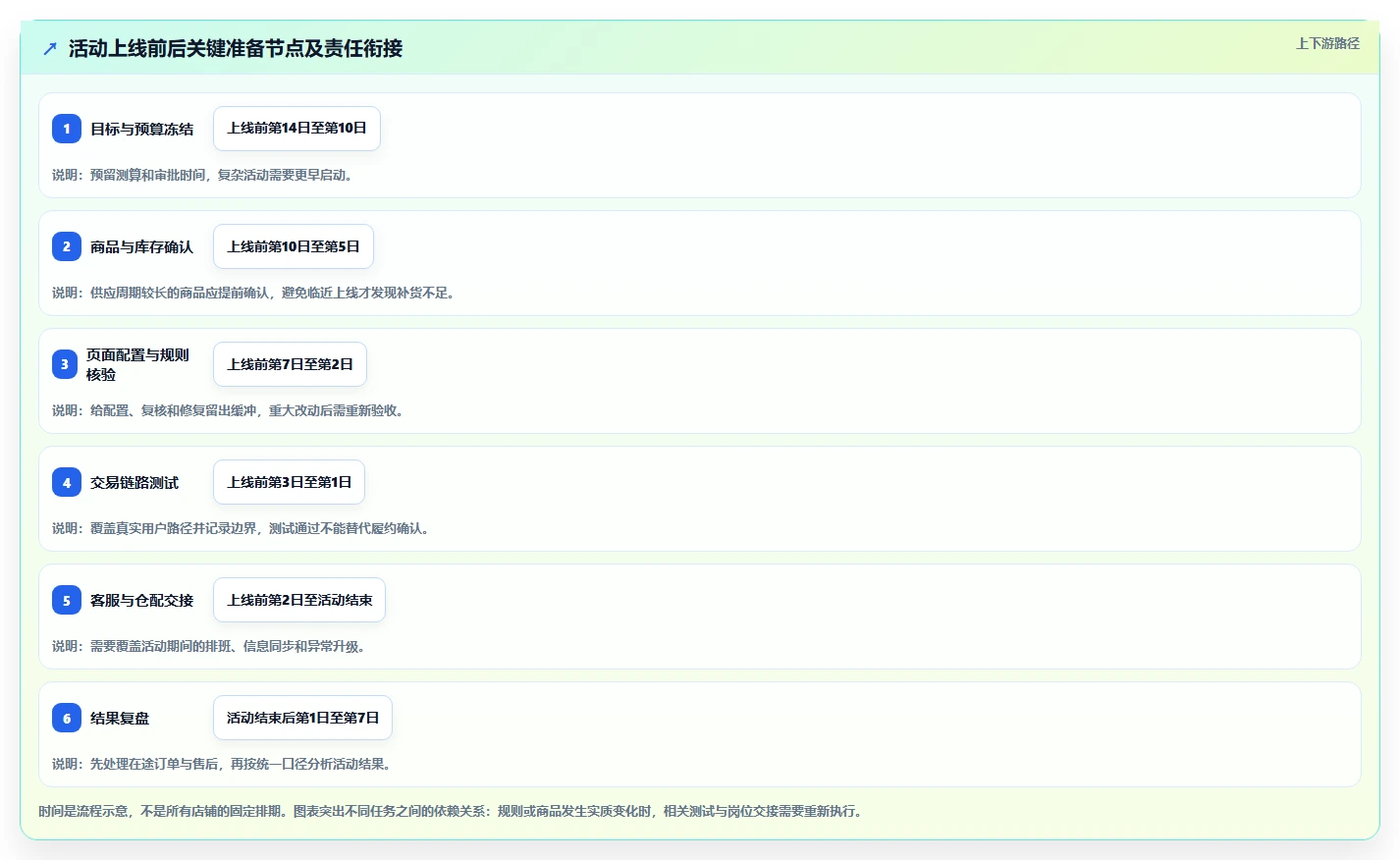Select step number 4 badge
Viewport: 1400px width, 860px height.
coord(67,482)
